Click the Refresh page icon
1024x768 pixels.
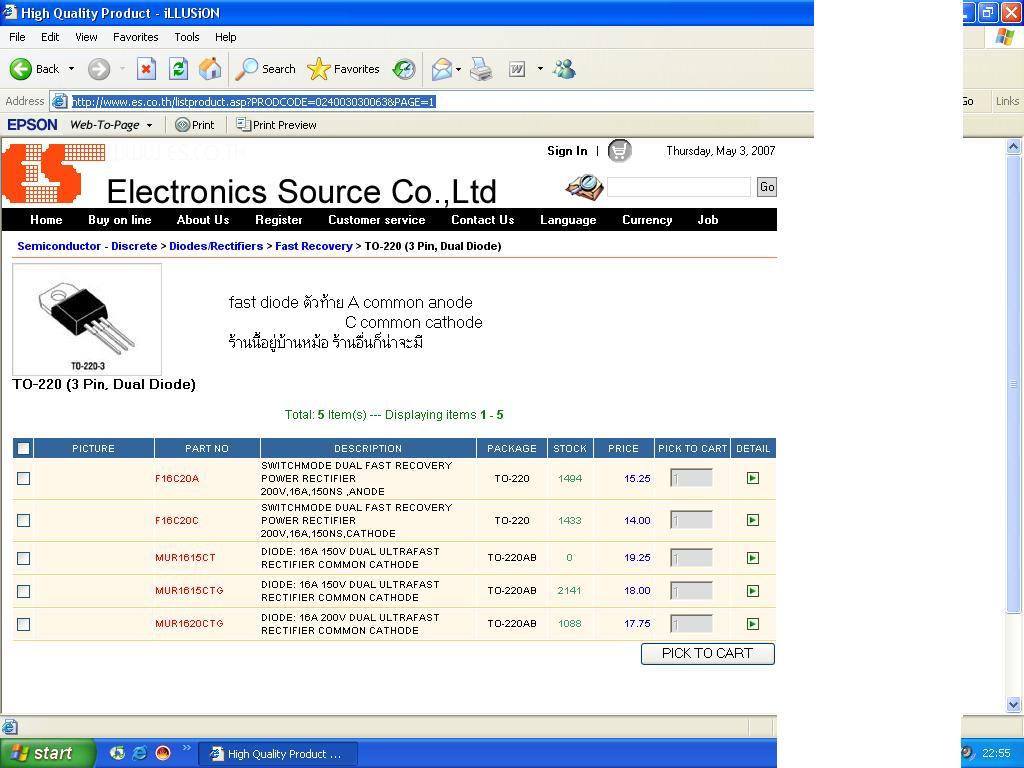178,69
